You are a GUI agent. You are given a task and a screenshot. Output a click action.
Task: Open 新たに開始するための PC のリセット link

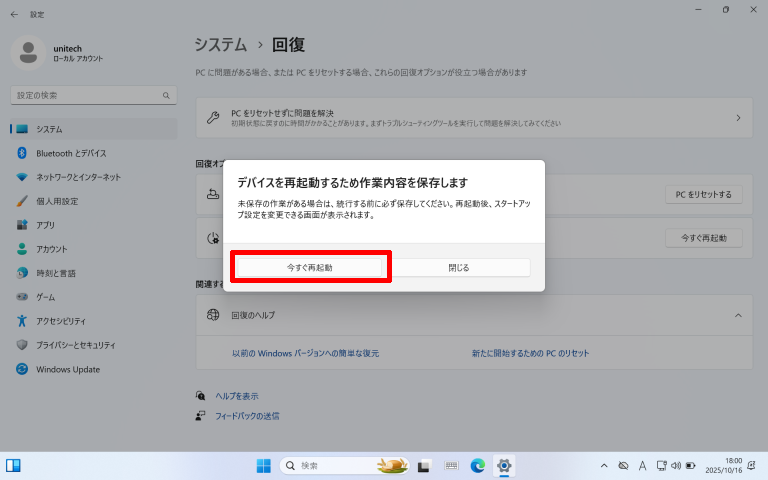click(x=530, y=354)
